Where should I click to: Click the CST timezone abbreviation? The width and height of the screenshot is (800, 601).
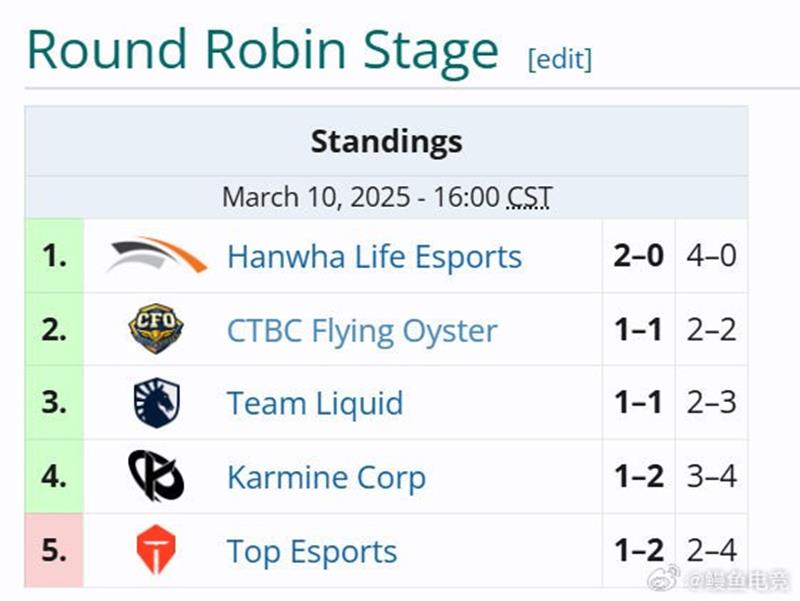[x=529, y=197]
